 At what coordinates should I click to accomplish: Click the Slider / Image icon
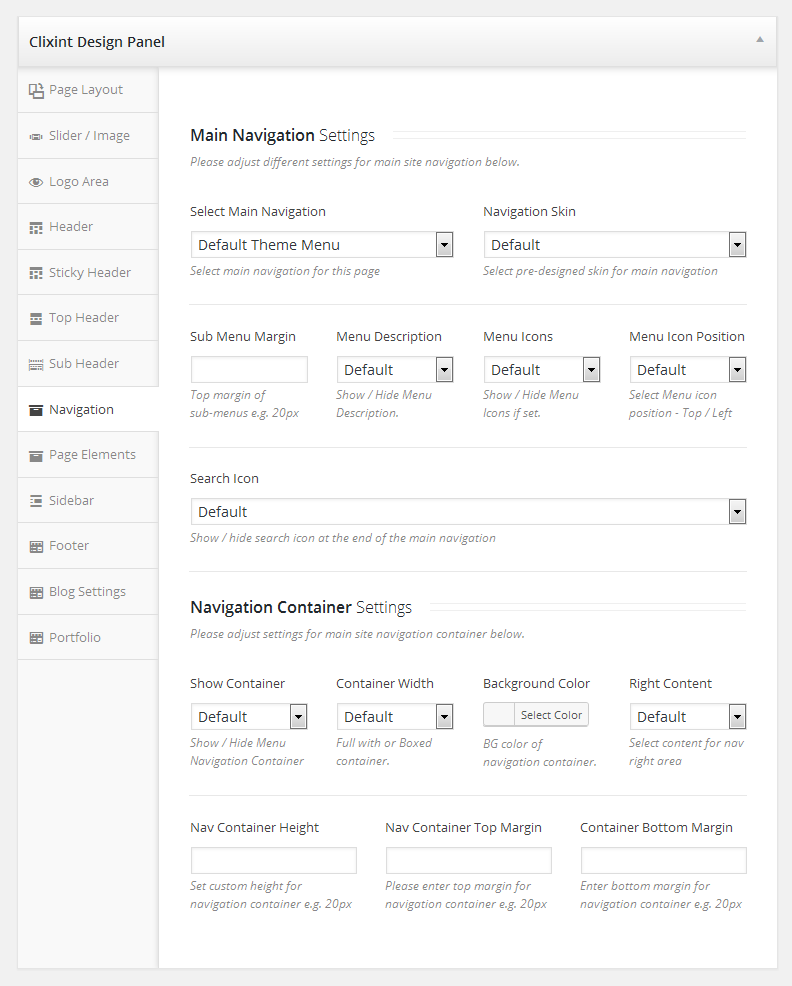click(36, 136)
